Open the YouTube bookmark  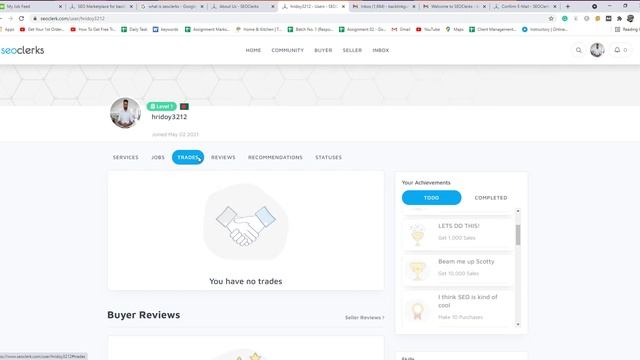(428, 29)
